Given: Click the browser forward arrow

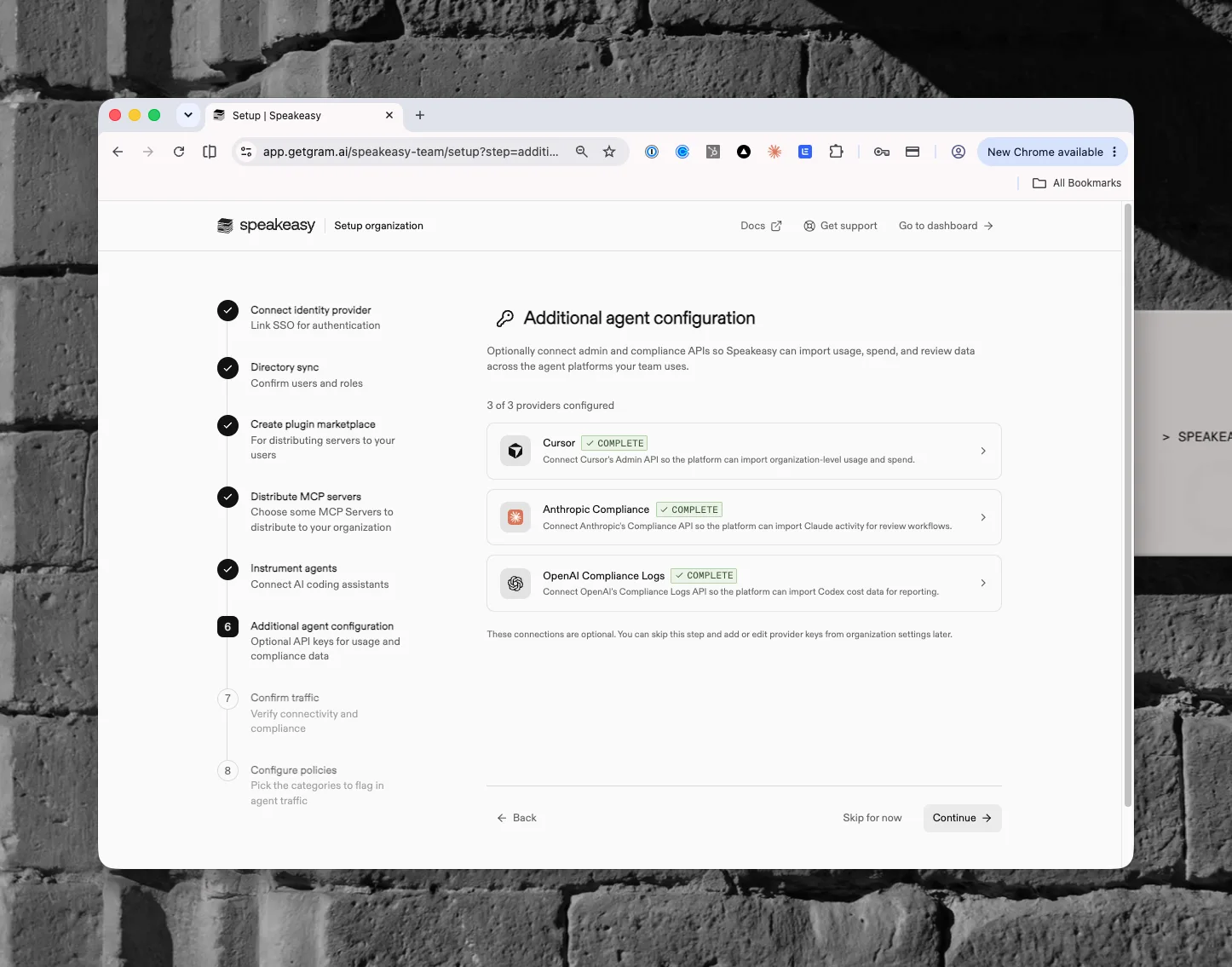Looking at the screenshot, I should (x=148, y=152).
